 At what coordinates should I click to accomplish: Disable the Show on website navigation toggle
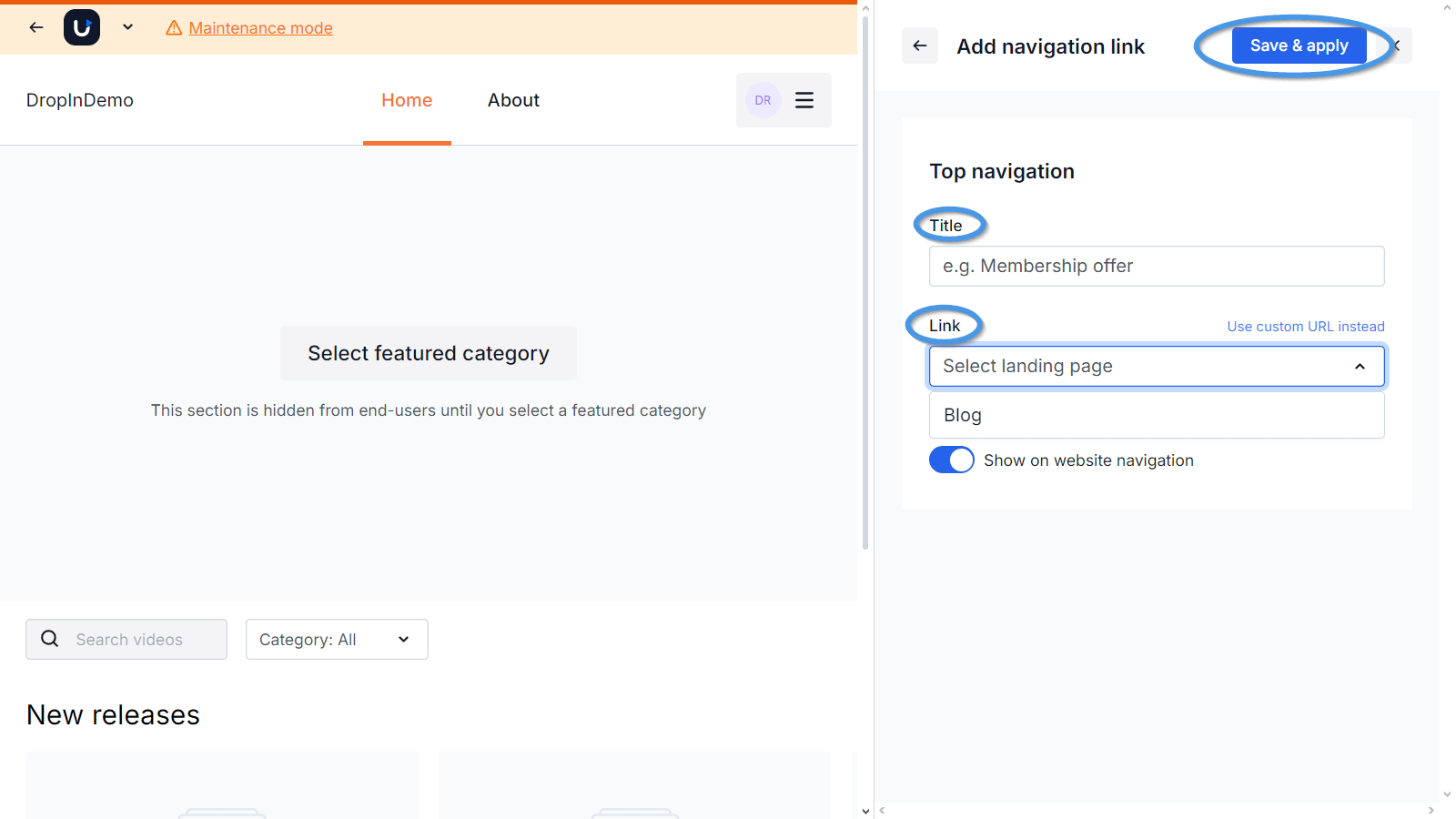[951, 460]
